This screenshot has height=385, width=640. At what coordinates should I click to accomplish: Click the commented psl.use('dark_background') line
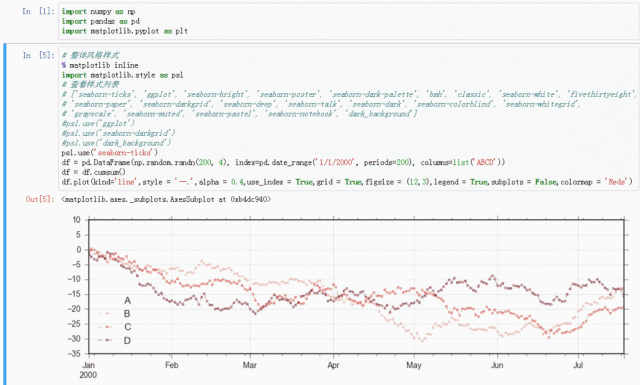116,143
